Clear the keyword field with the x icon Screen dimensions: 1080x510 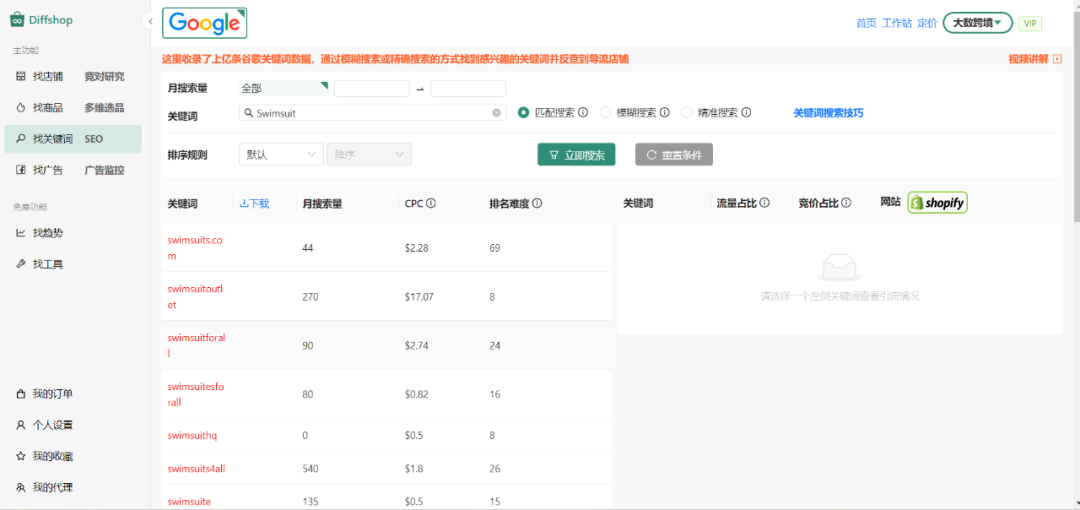click(497, 113)
